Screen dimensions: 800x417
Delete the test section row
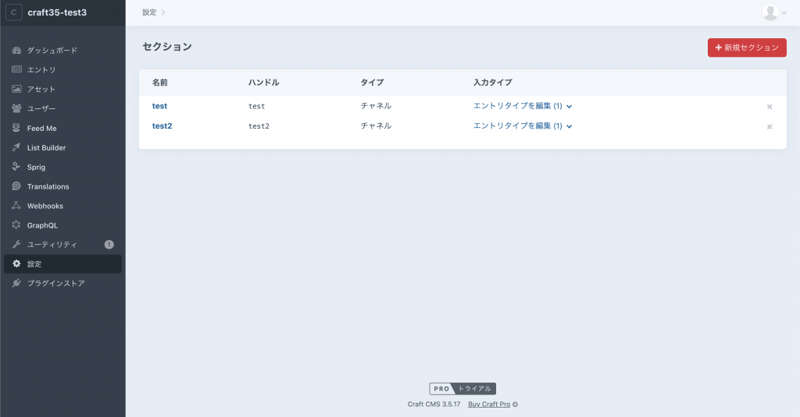(x=769, y=107)
